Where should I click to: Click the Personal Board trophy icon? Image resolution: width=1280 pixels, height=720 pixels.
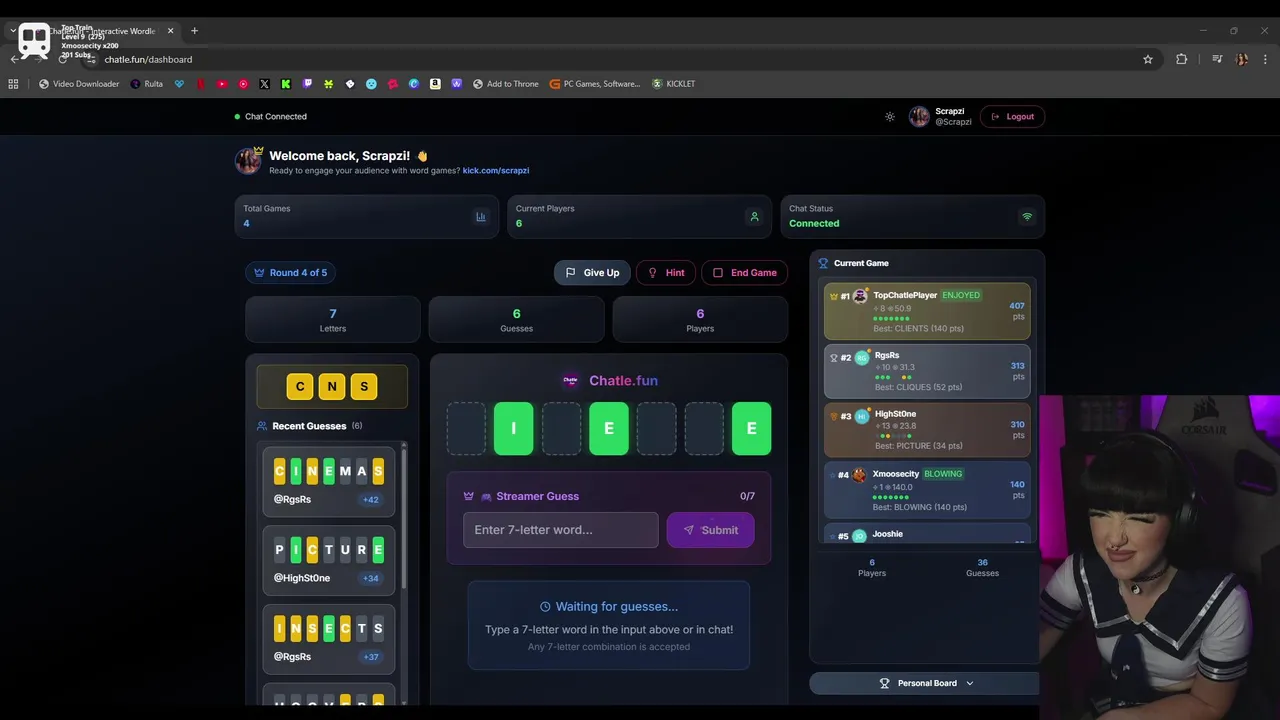(x=884, y=683)
